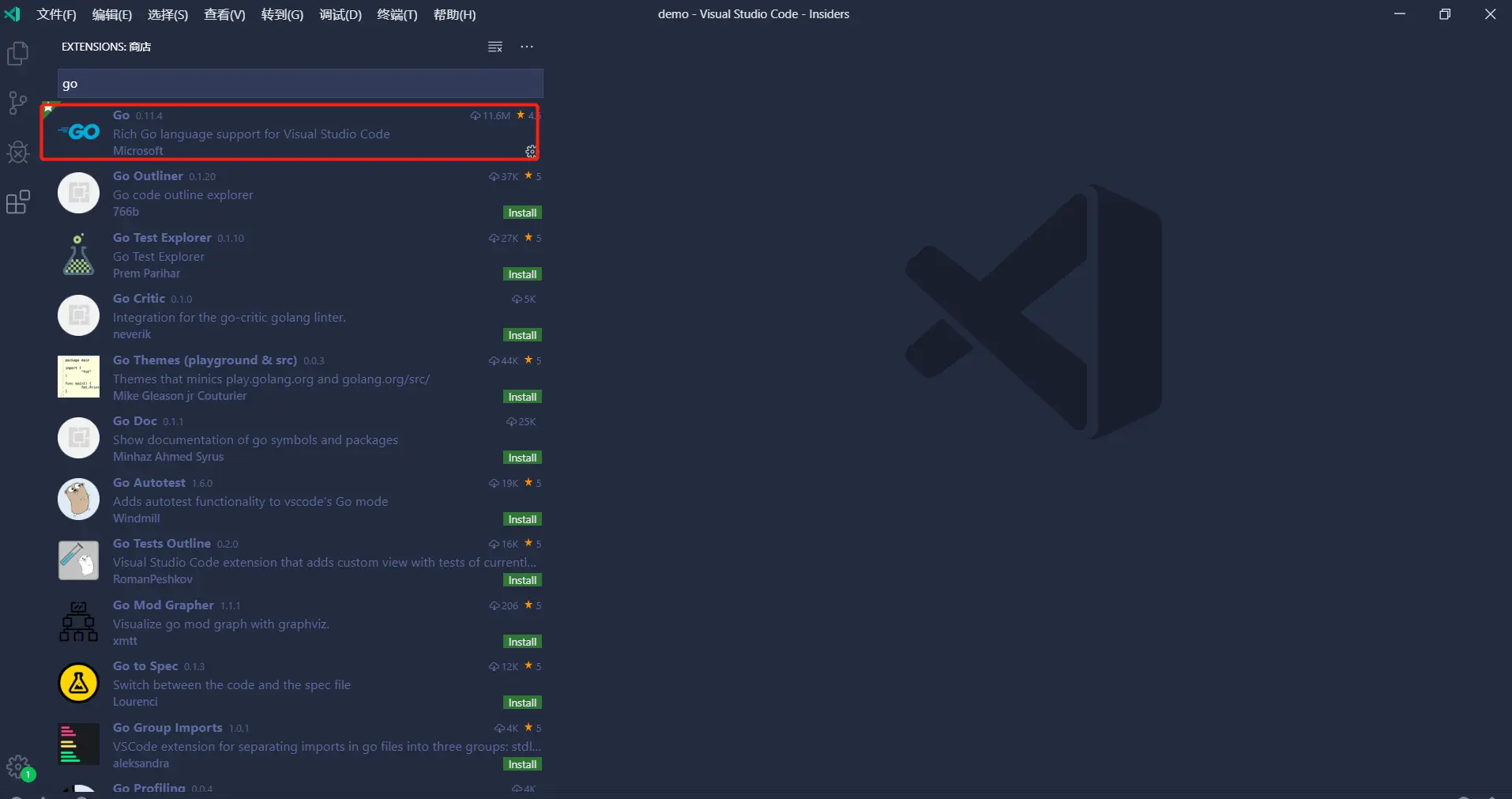Image resolution: width=1512 pixels, height=799 pixels.
Task: Click the Go to Spec yellow icon
Action: [79, 683]
